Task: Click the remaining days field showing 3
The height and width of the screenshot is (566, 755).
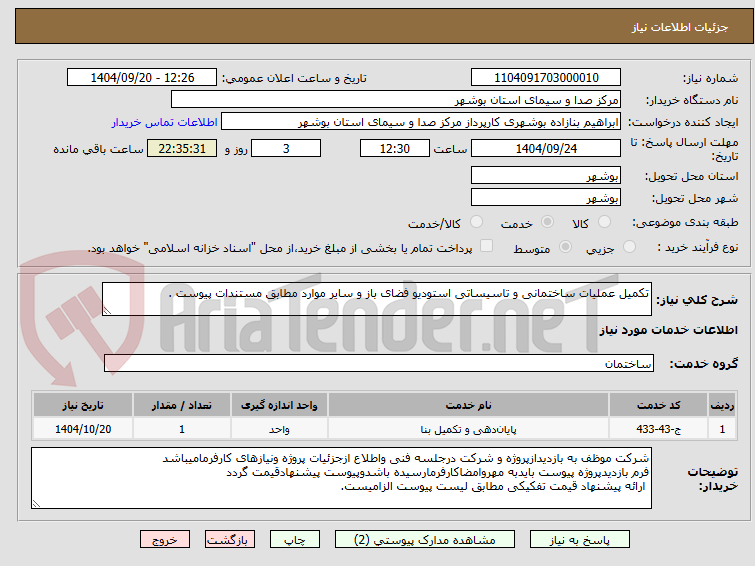Action: pyautogui.click(x=286, y=148)
